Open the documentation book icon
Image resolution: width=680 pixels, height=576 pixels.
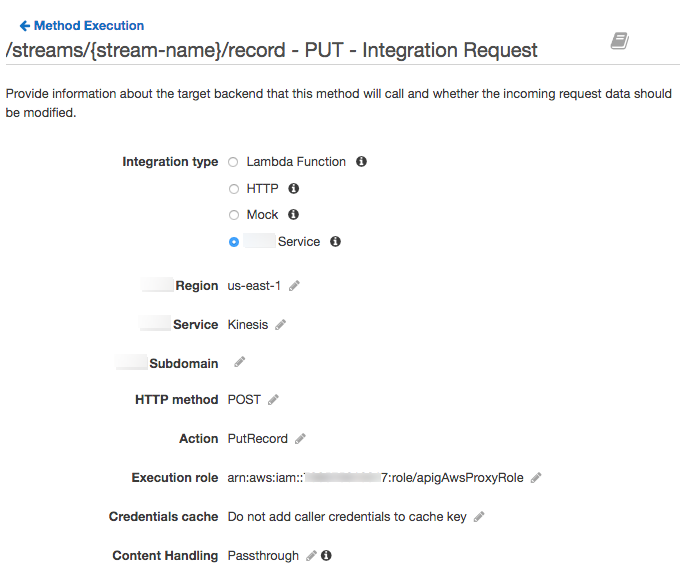click(620, 41)
